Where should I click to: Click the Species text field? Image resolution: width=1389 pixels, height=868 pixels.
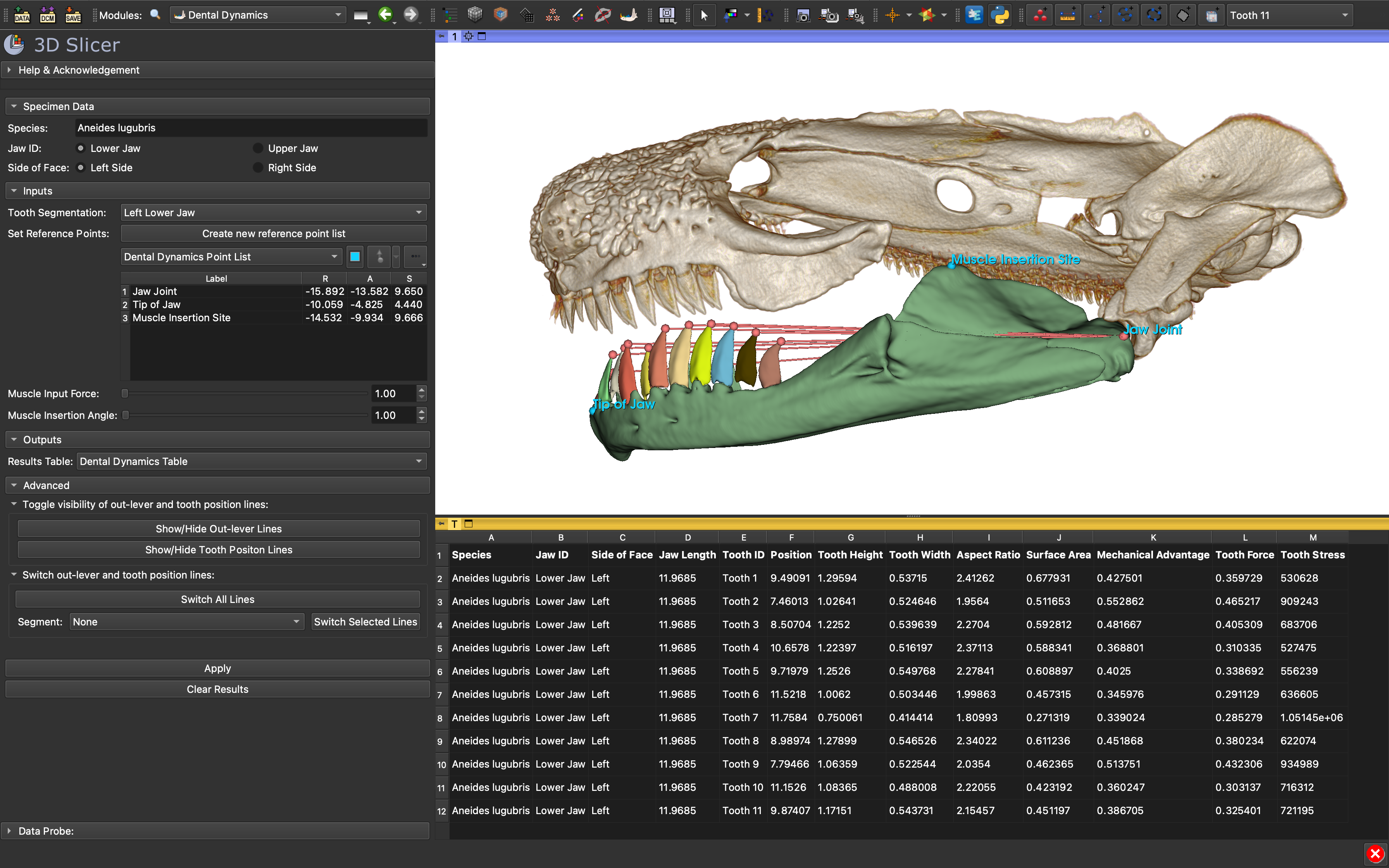click(x=251, y=128)
